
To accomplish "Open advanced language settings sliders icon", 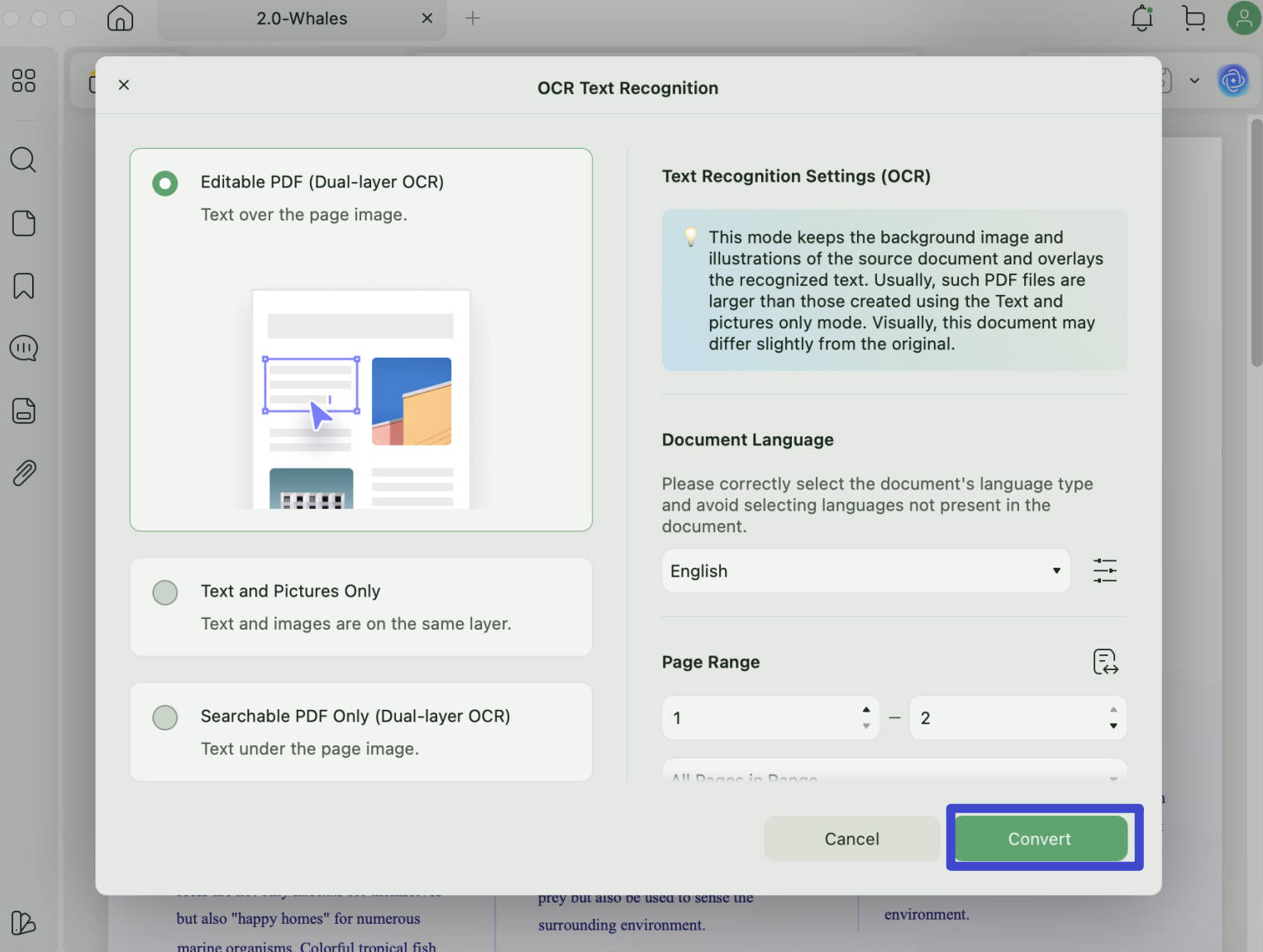I will [x=1105, y=570].
